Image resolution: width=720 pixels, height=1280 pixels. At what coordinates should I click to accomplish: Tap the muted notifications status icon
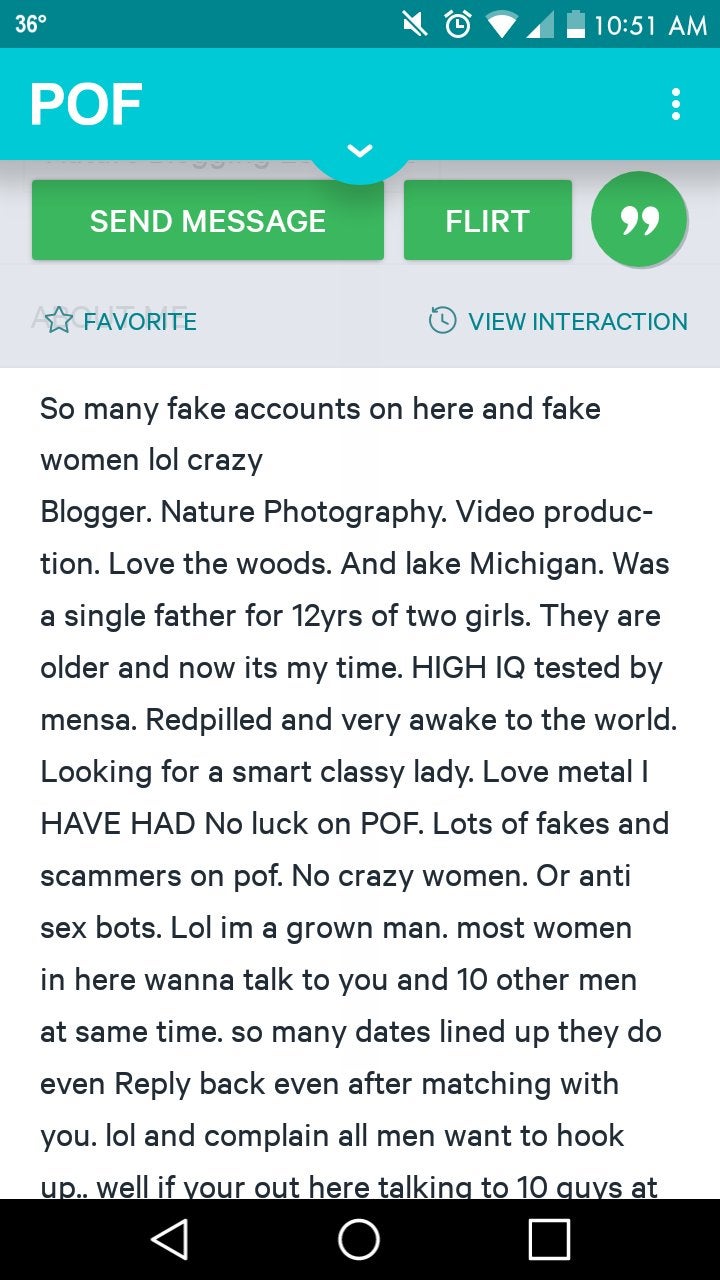coord(415,24)
